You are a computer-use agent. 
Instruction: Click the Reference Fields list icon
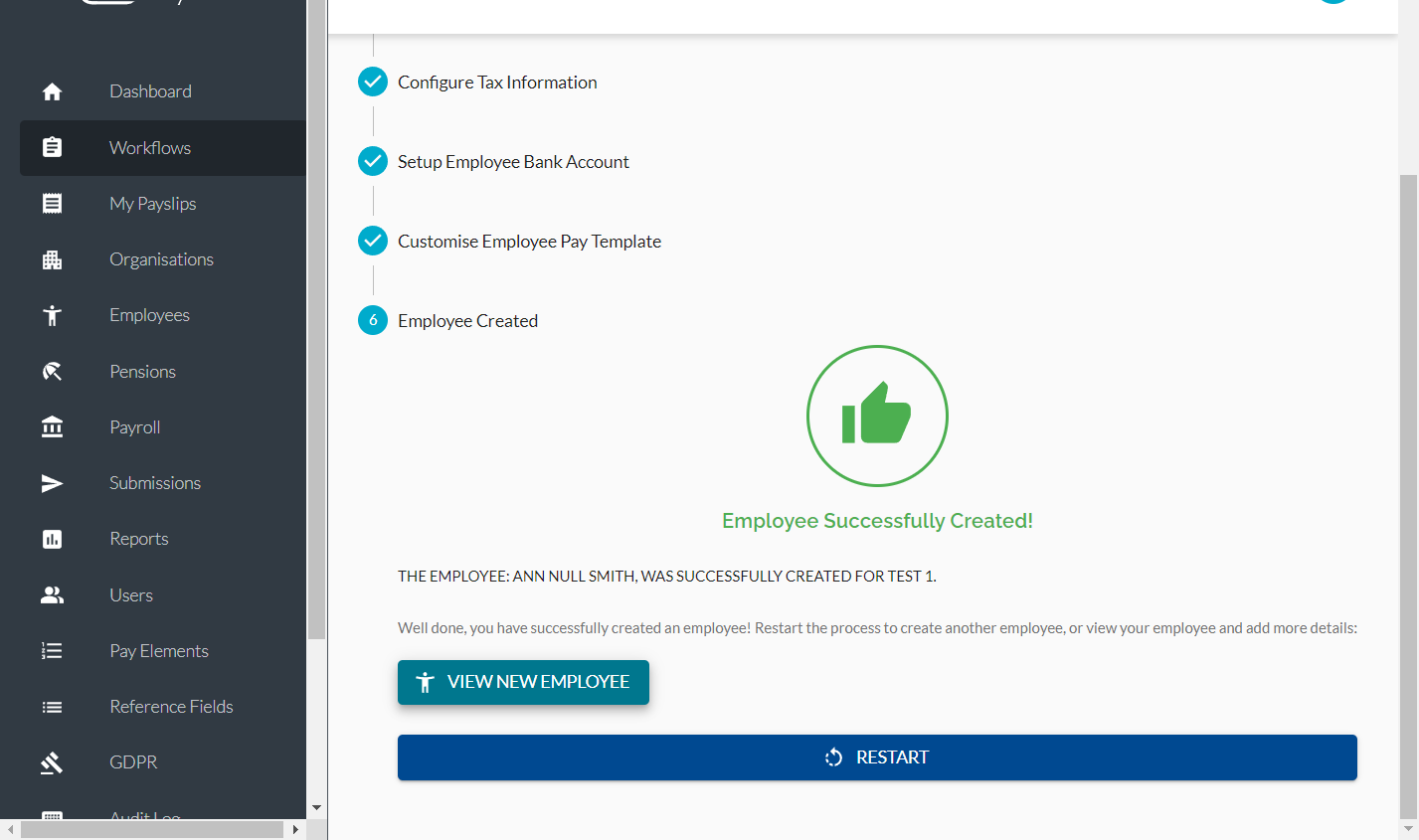[52, 707]
